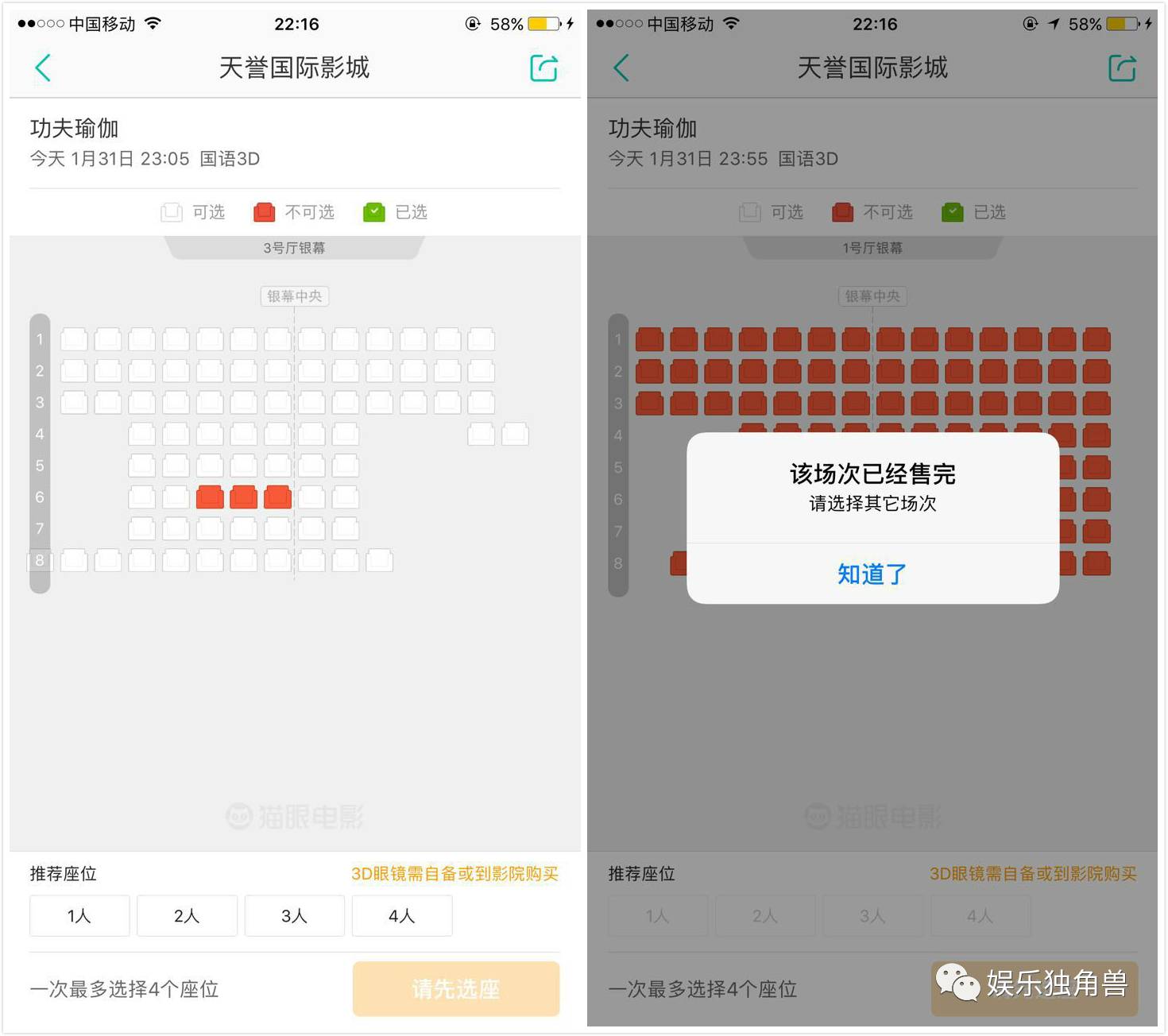Choose 2人 recommended seating on left screen
Image resolution: width=1168 pixels, height=1036 pixels.
pyautogui.click(x=187, y=916)
